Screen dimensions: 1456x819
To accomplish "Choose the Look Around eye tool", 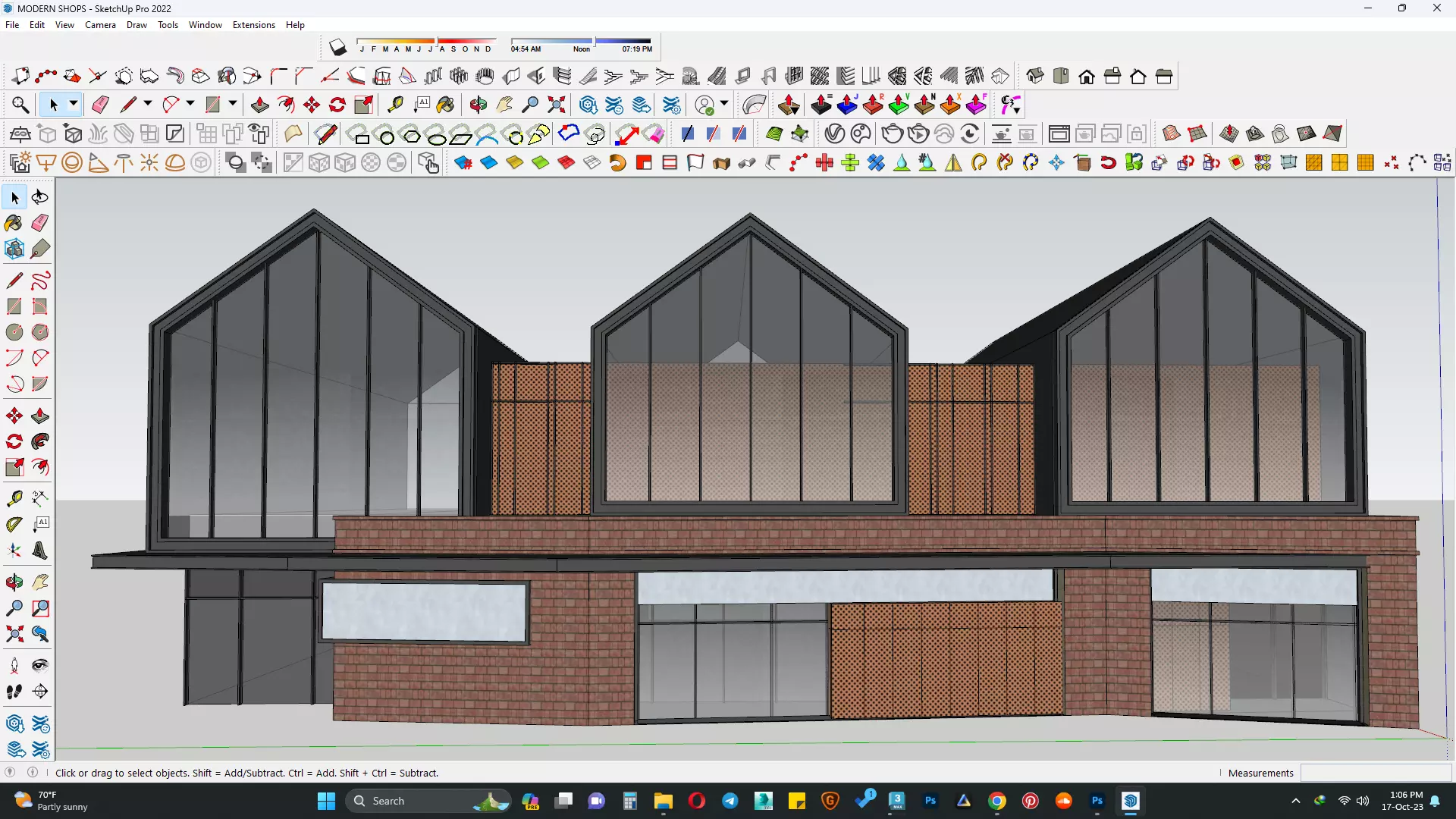I will pyautogui.click(x=40, y=666).
